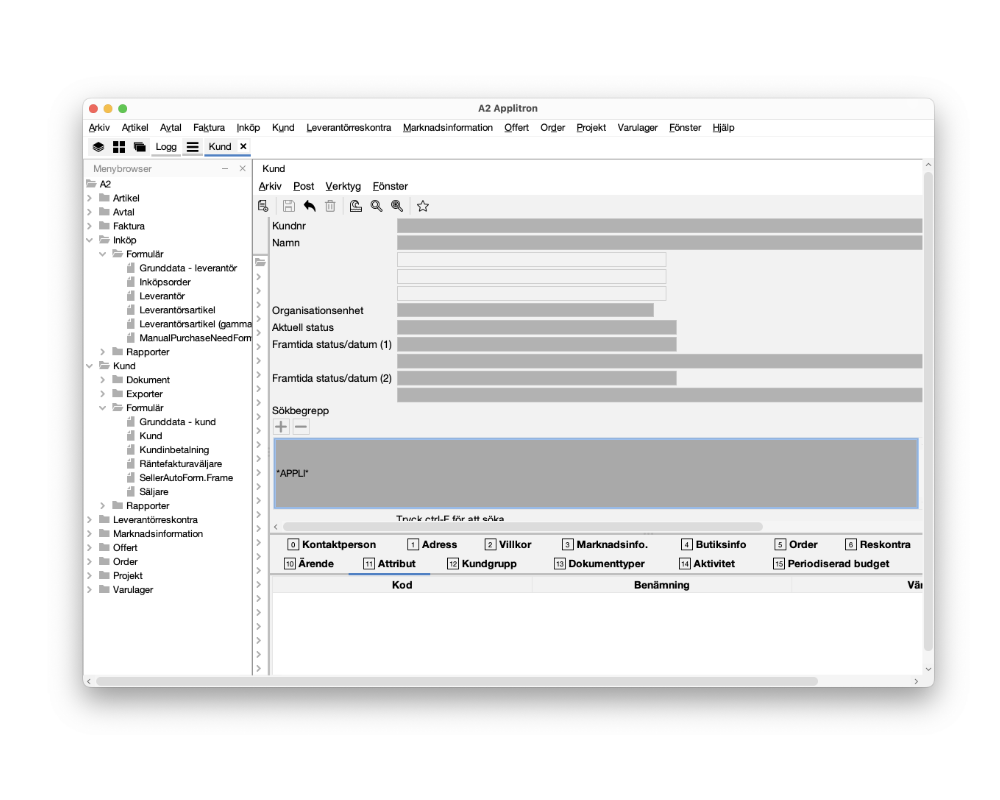The height and width of the screenshot is (800, 1000).
Task: Expand the Leverantörreskontra tree folder
Action: [89, 520]
